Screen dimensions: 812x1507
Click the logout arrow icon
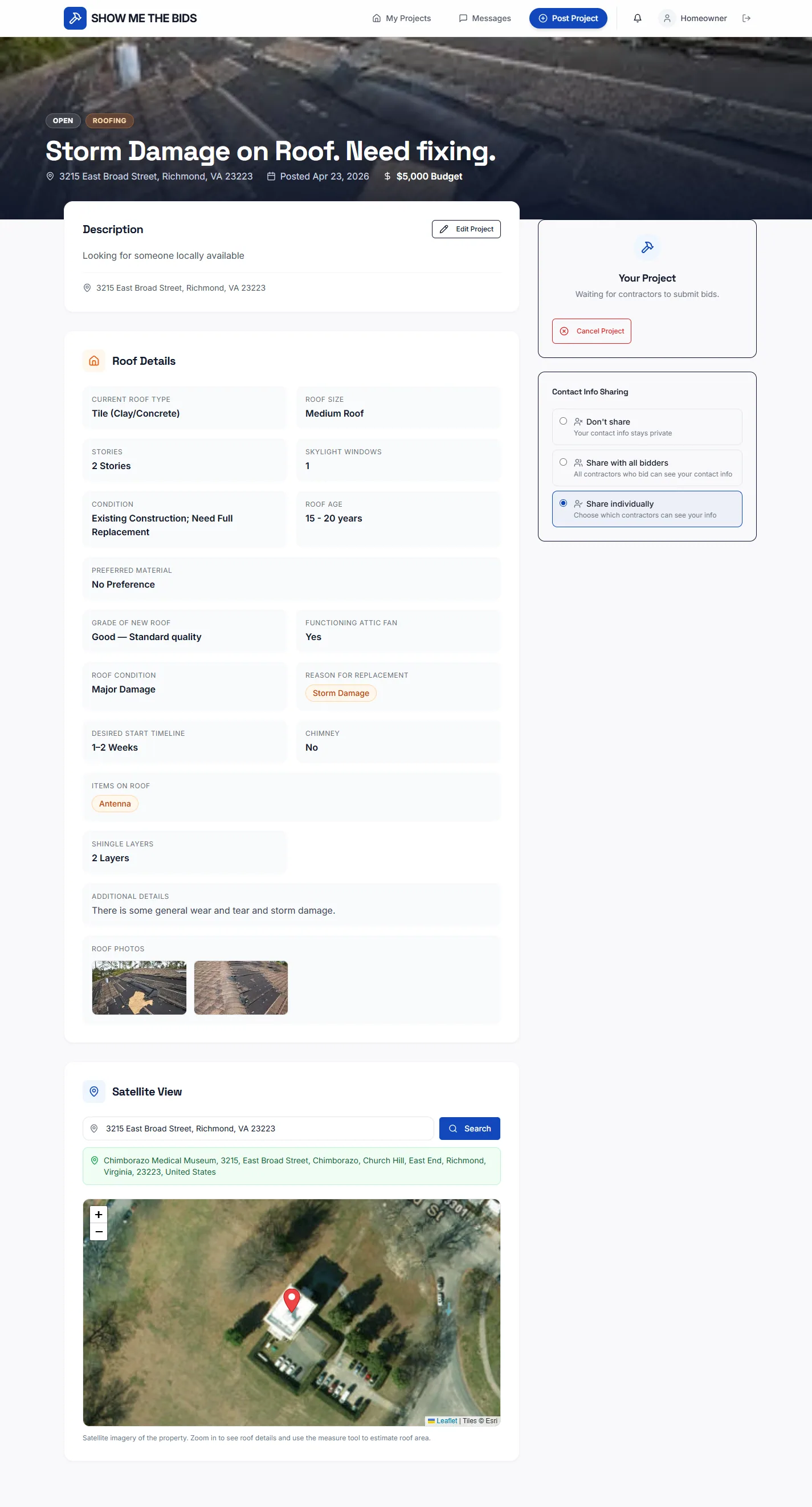746,18
